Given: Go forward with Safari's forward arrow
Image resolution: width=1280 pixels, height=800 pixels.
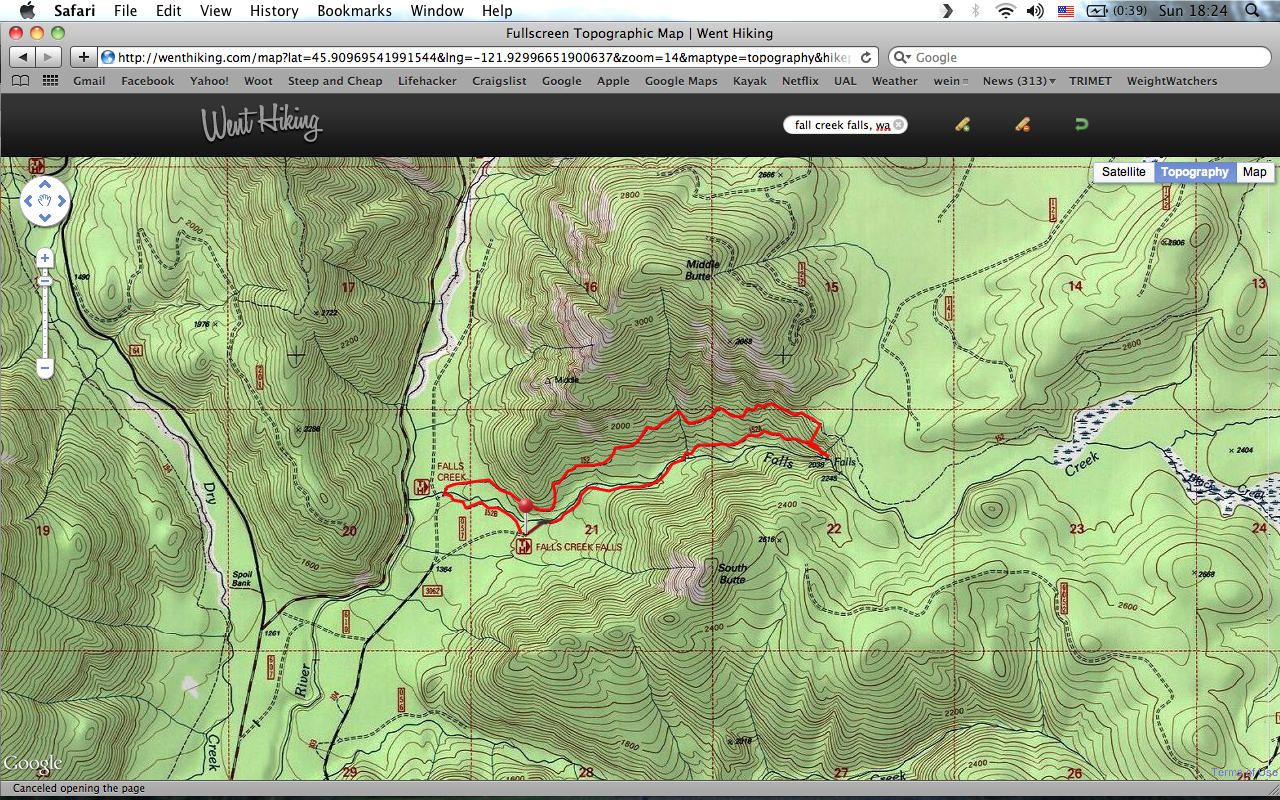Looking at the screenshot, I should 49,58.
